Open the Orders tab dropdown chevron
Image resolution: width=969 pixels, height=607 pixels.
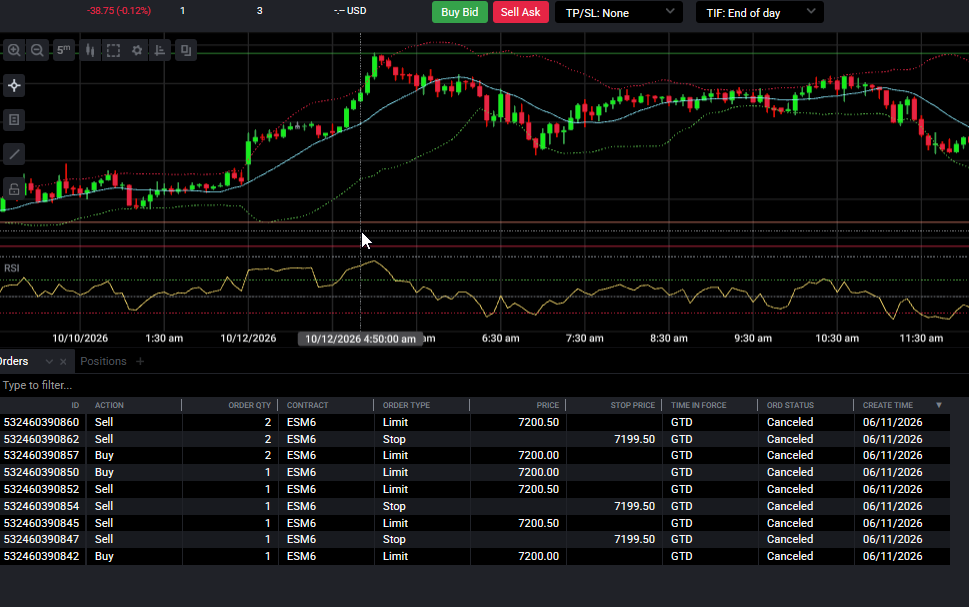pyautogui.click(x=49, y=362)
